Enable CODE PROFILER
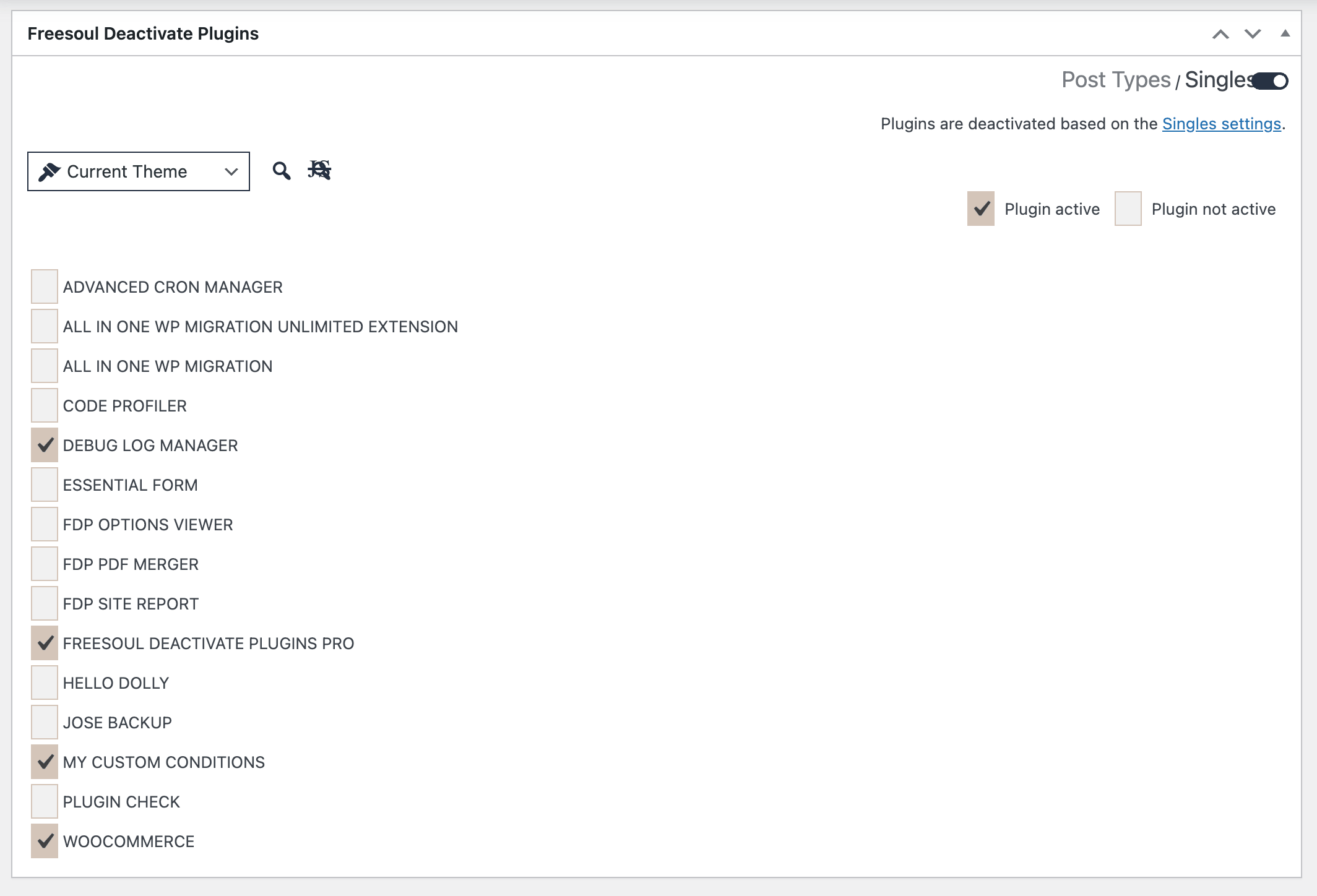The image size is (1317, 896). [44, 405]
